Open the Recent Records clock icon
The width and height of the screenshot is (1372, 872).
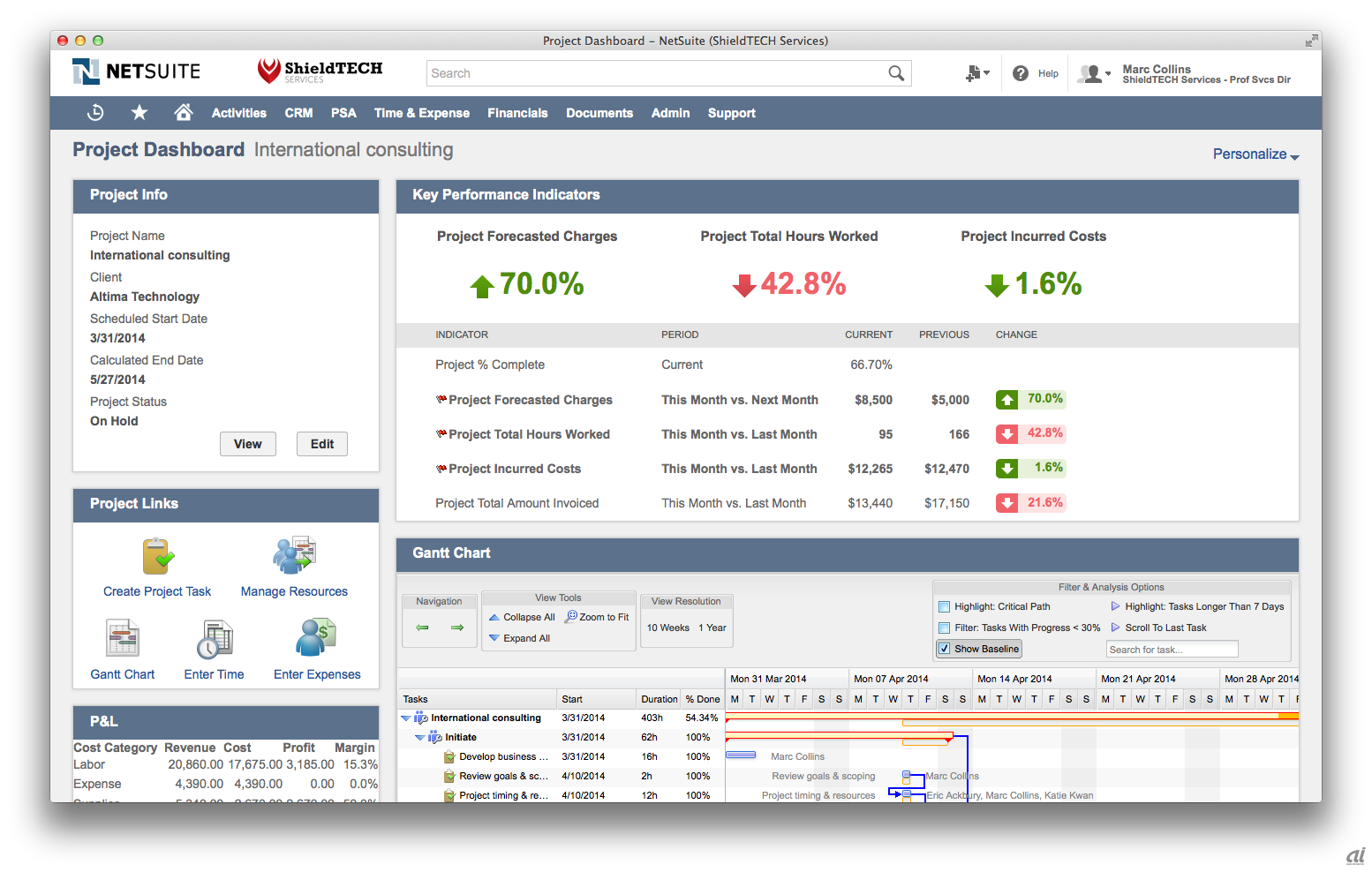[95, 112]
